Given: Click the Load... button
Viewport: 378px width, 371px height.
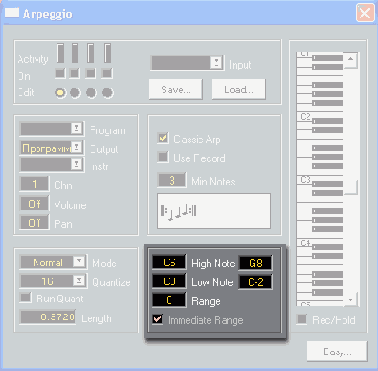Looking at the screenshot, I should (x=239, y=89).
